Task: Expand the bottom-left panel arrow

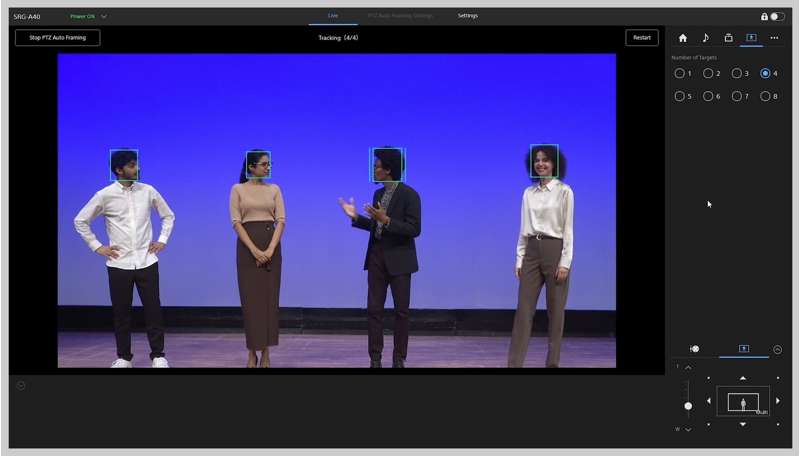Action: pyautogui.click(x=21, y=385)
